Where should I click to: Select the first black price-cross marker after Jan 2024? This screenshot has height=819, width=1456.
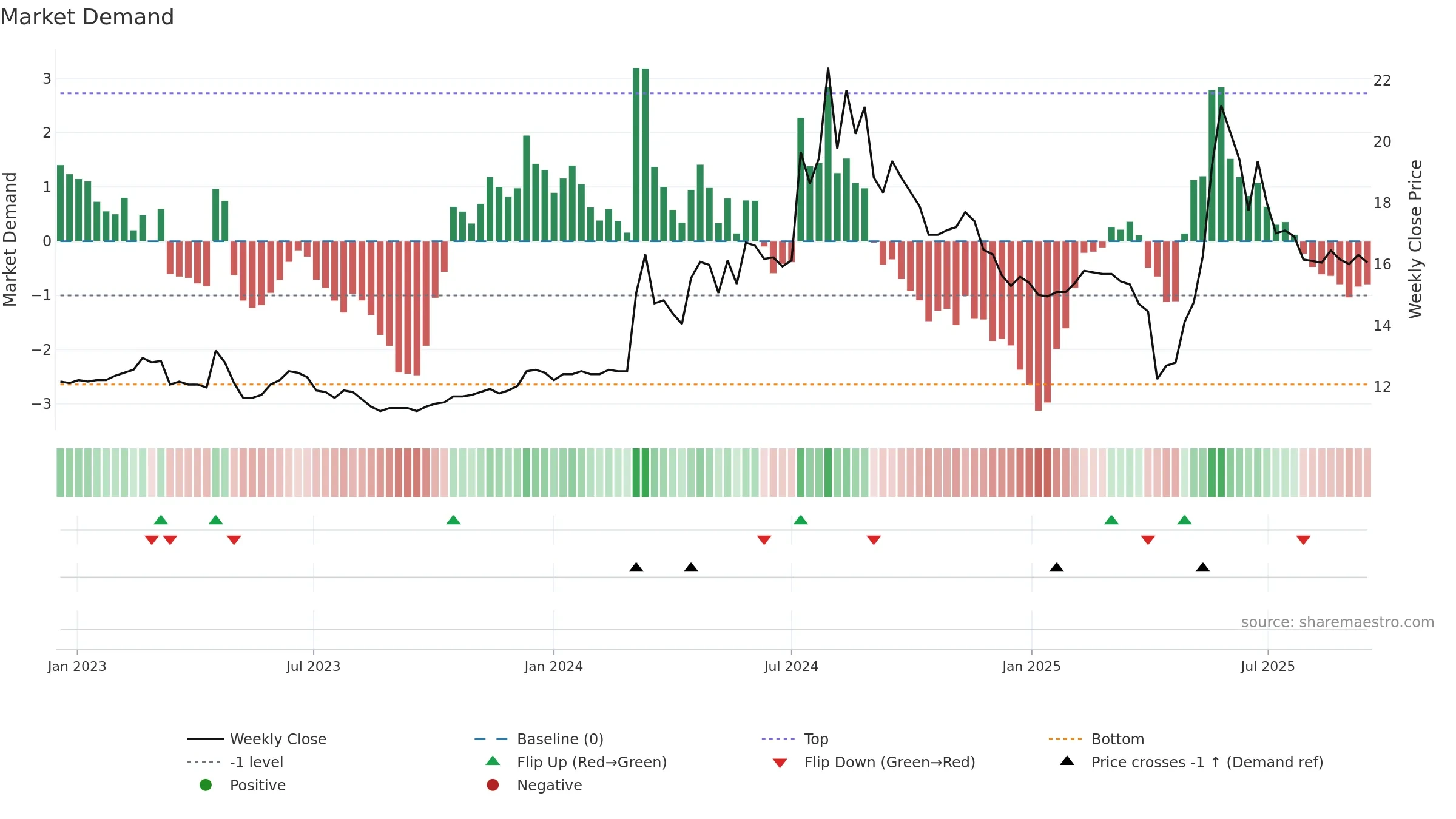636,567
